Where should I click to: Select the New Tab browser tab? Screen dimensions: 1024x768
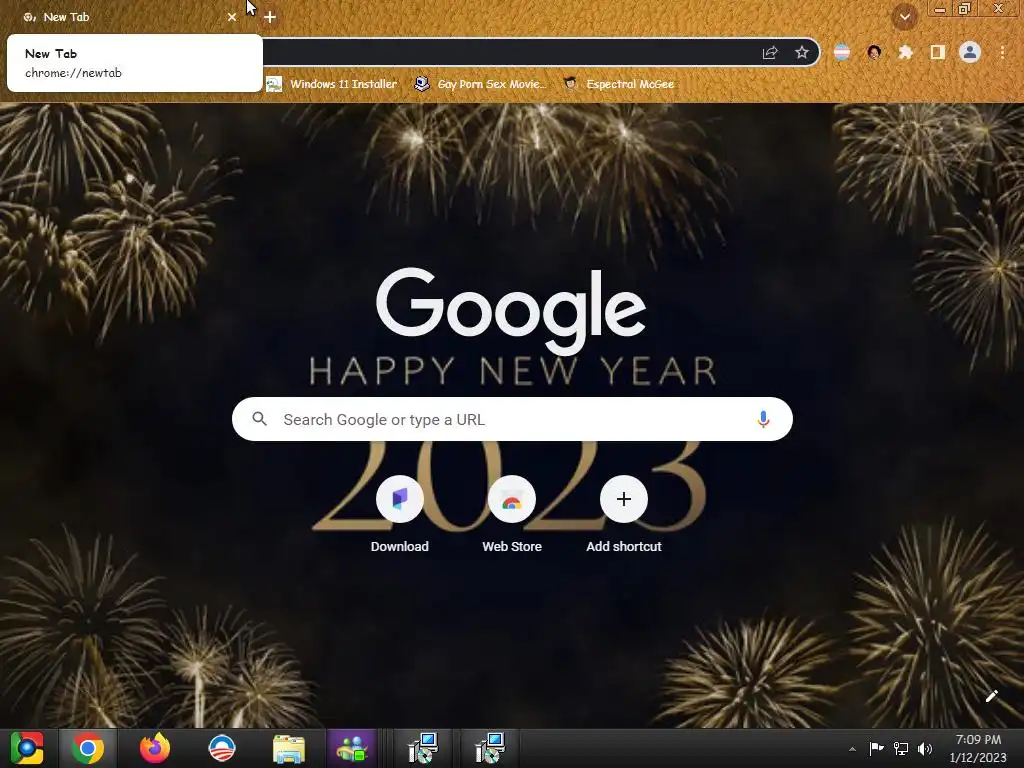point(124,17)
